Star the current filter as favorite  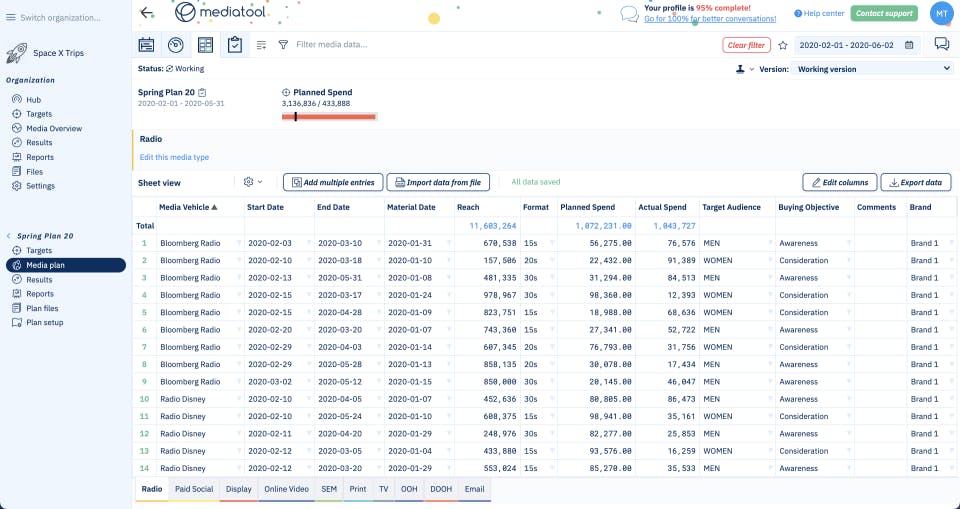click(783, 45)
